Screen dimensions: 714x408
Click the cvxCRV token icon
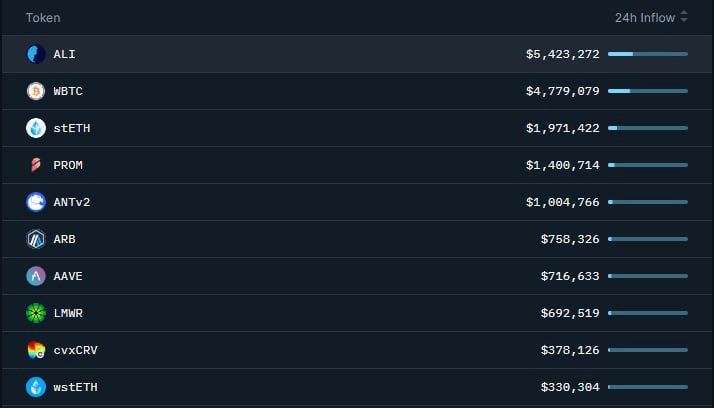[x=36, y=350]
